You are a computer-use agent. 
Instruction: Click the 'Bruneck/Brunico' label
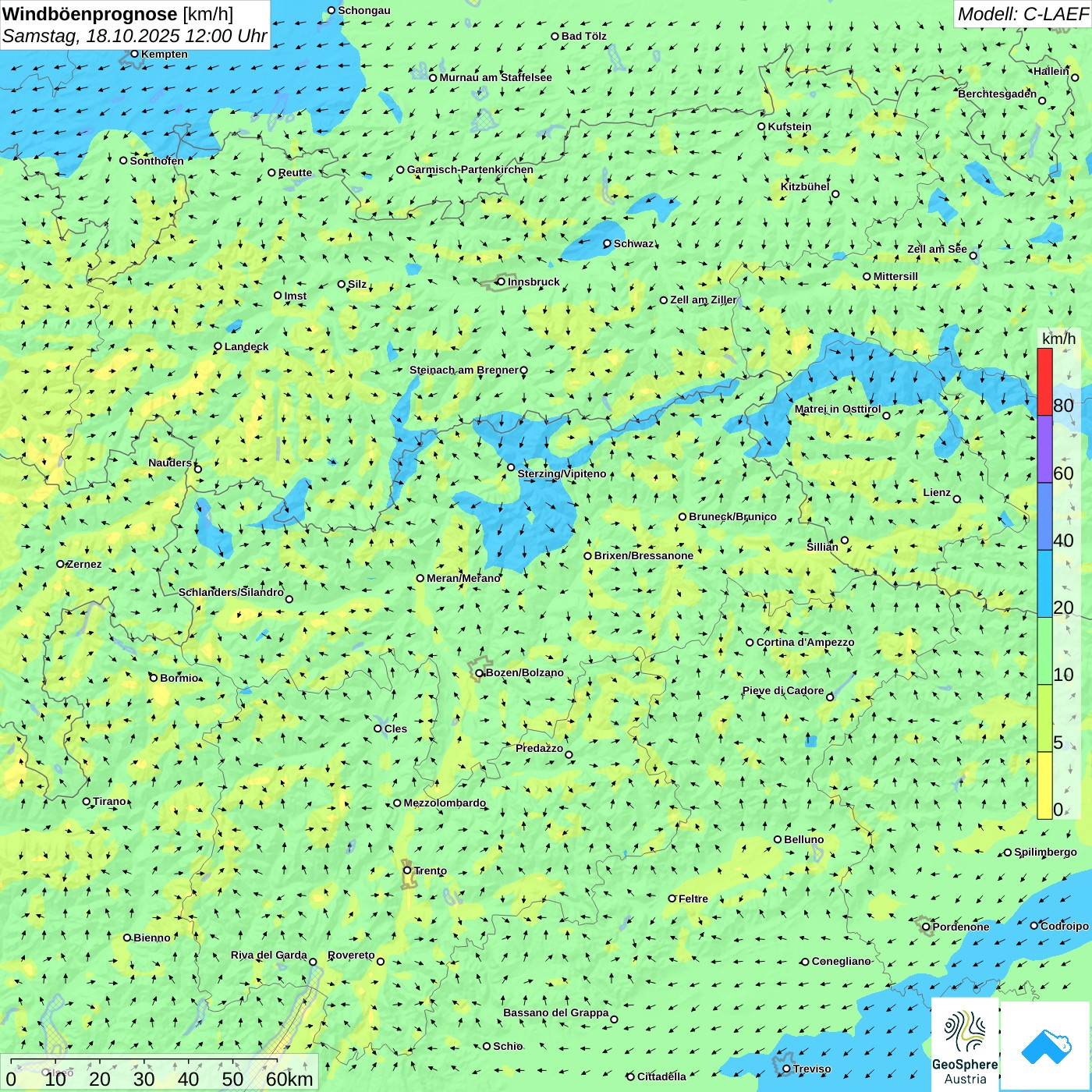tap(732, 516)
